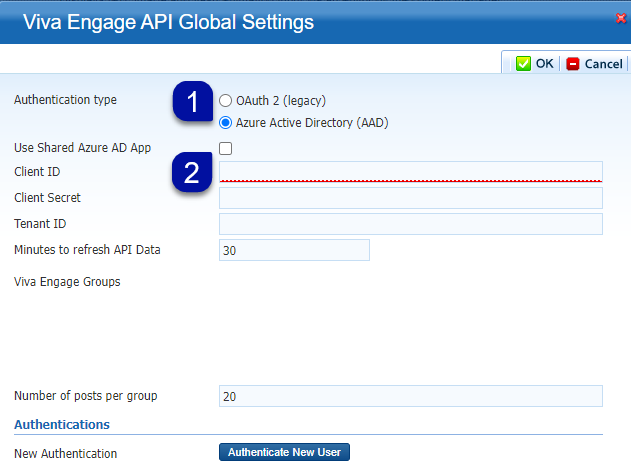Enable Use Shared Azure AD App checkbox
Viewport: 631px width, 462px height.
[x=225, y=148]
